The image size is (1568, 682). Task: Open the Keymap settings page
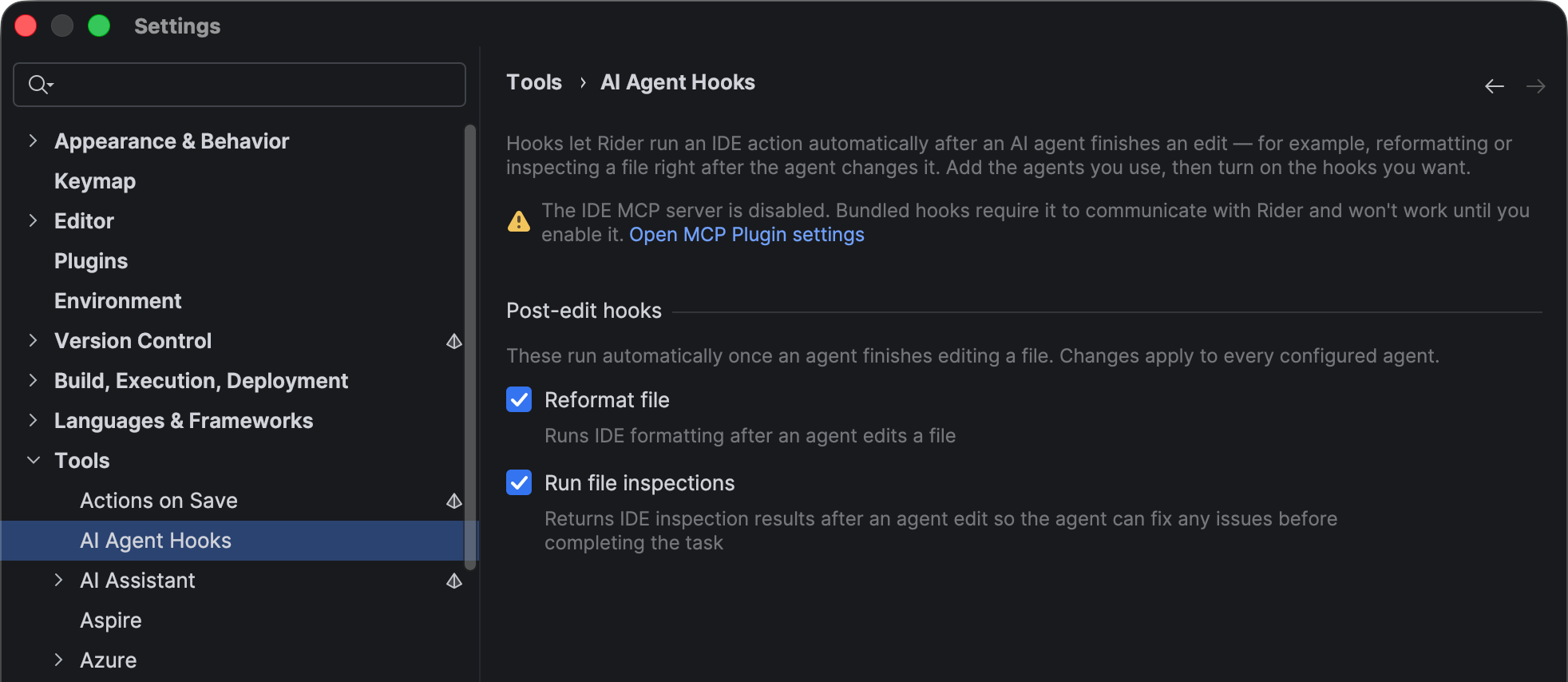pos(95,181)
